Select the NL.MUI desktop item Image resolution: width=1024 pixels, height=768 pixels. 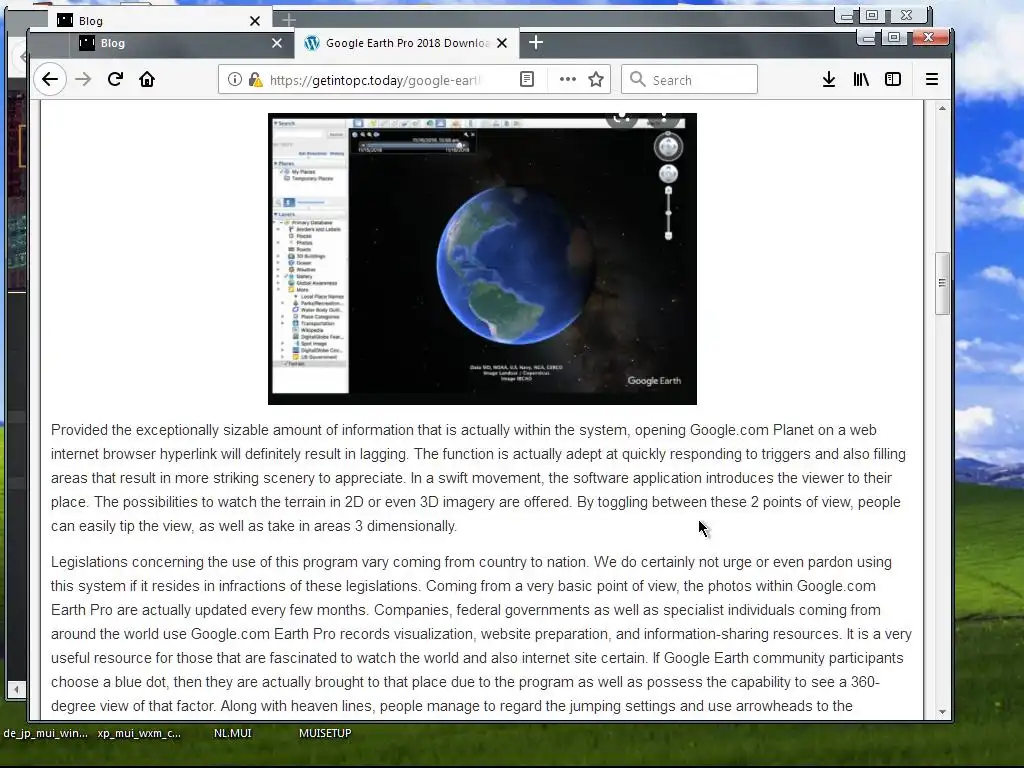pyautogui.click(x=232, y=733)
